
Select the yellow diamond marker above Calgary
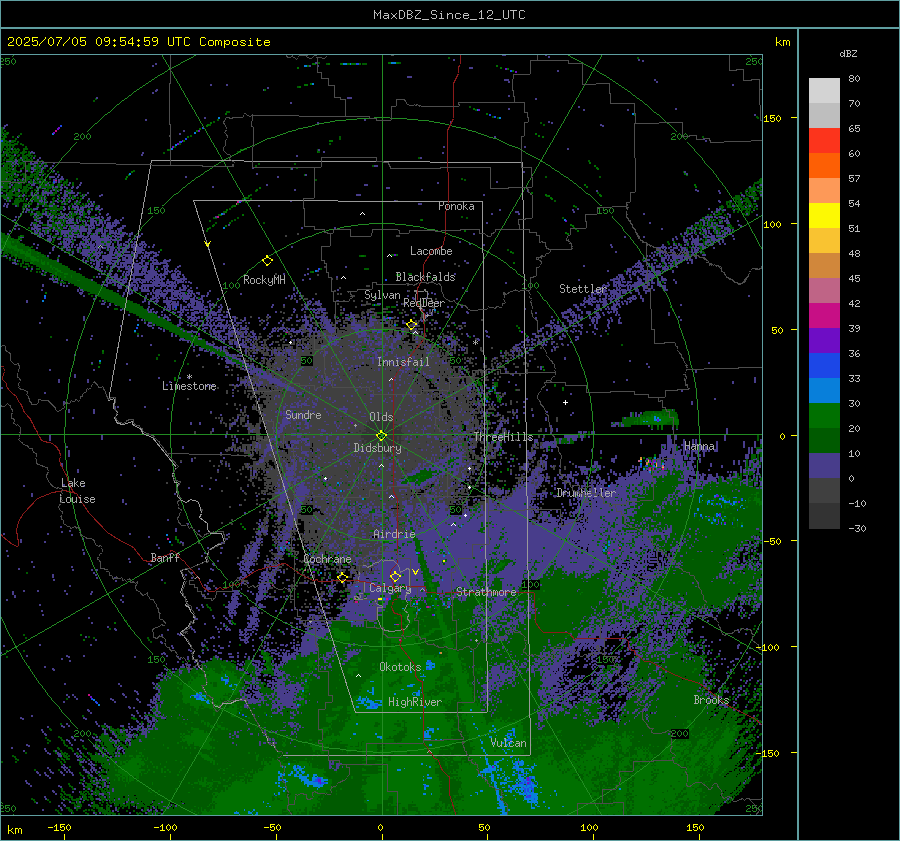point(395,576)
